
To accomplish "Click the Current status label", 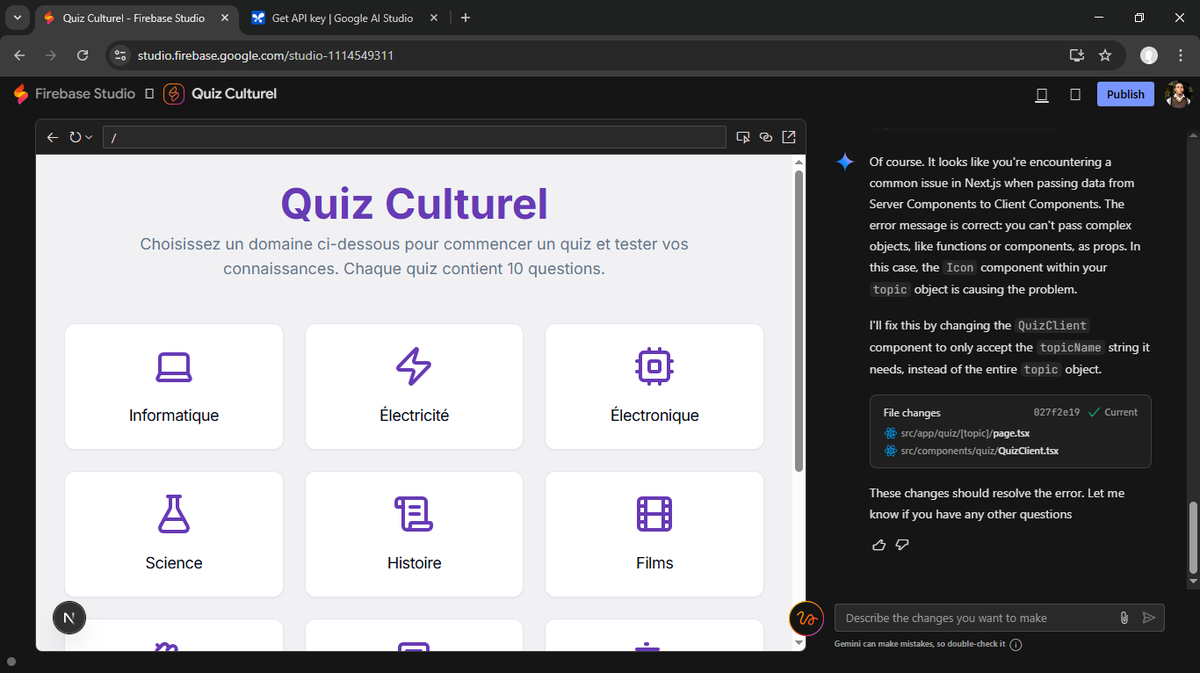I will (x=1113, y=412).
